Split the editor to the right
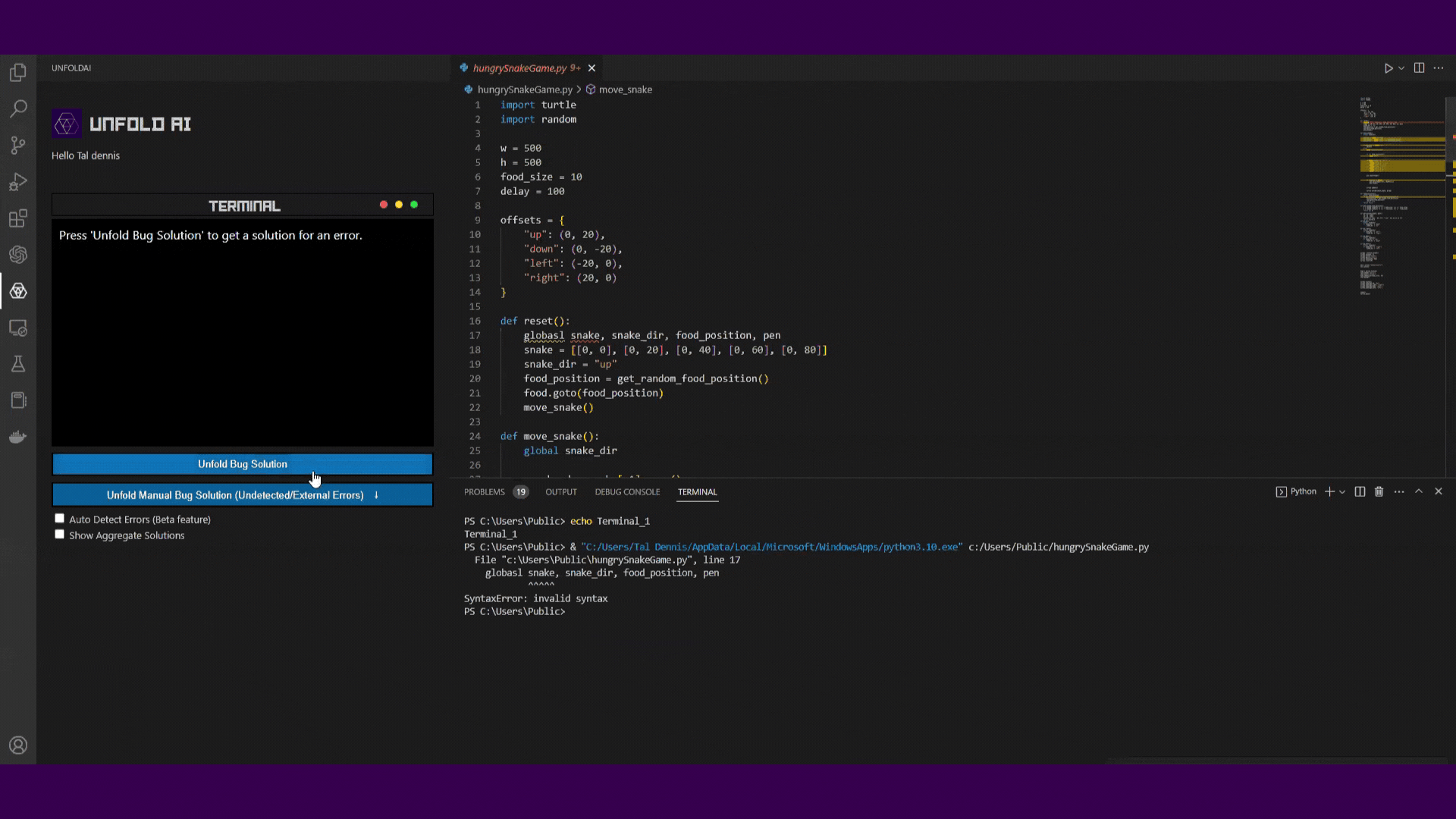Viewport: 1456px width, 819px height. point(1419,68)
